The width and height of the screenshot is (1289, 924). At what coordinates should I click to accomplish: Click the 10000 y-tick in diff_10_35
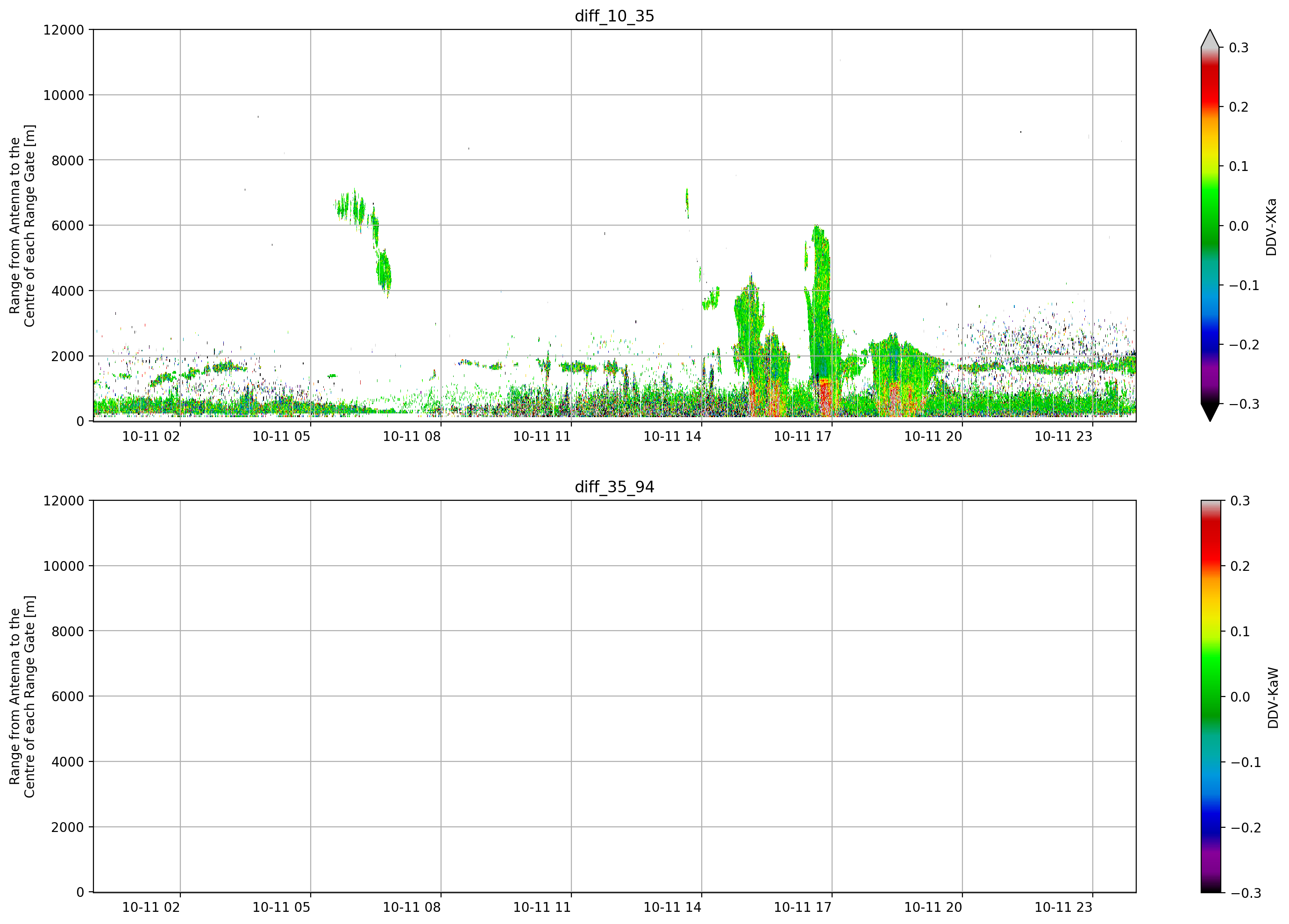coord(64,95)
